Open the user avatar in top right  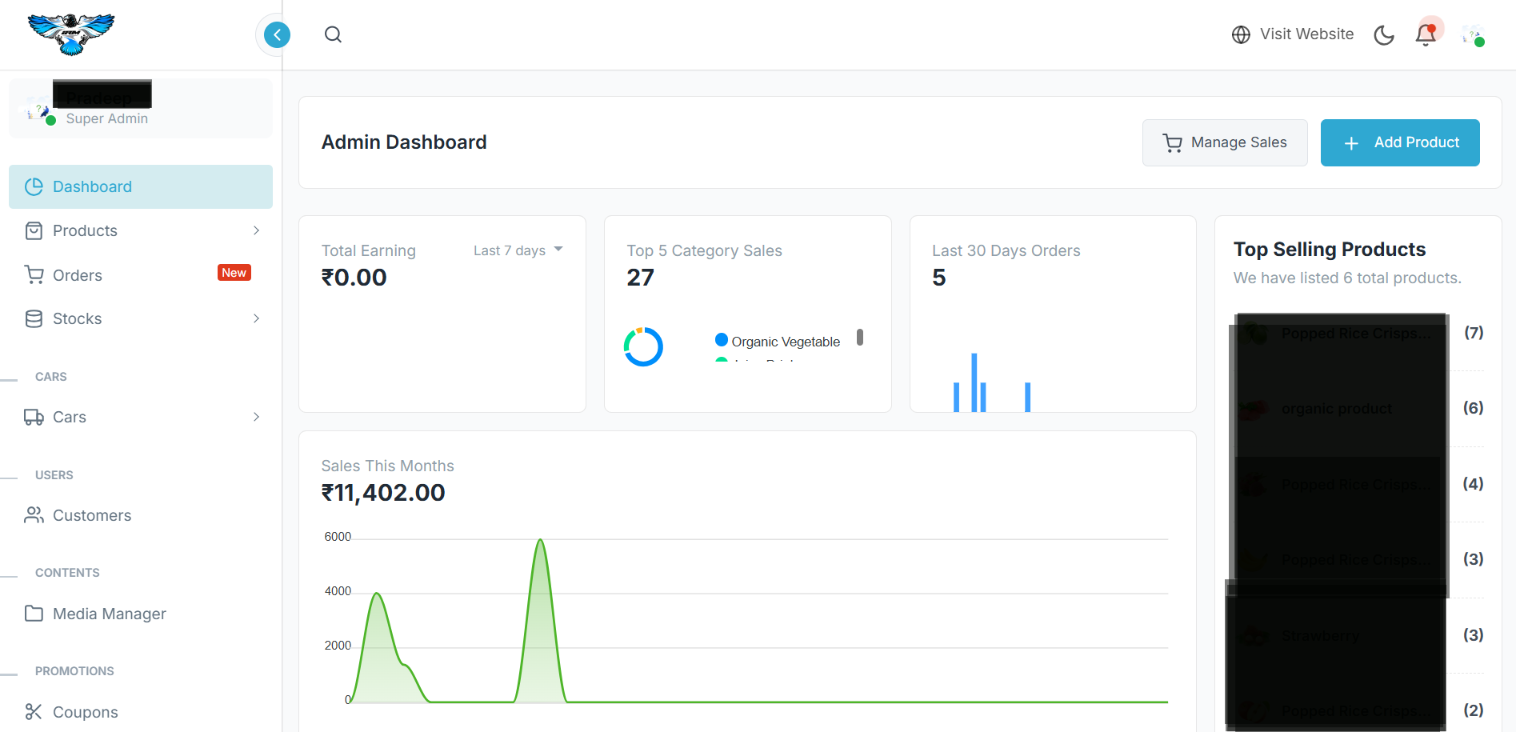pyautogui.click(x=1472, y=35)
